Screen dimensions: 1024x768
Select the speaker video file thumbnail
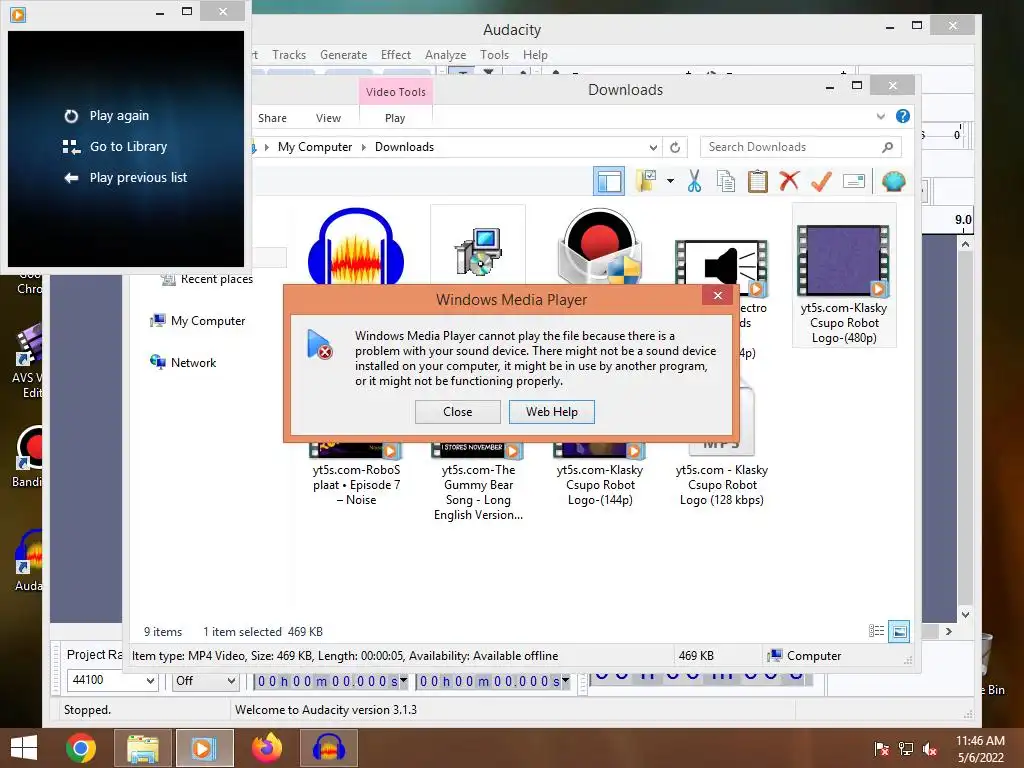tap(721, 264)
